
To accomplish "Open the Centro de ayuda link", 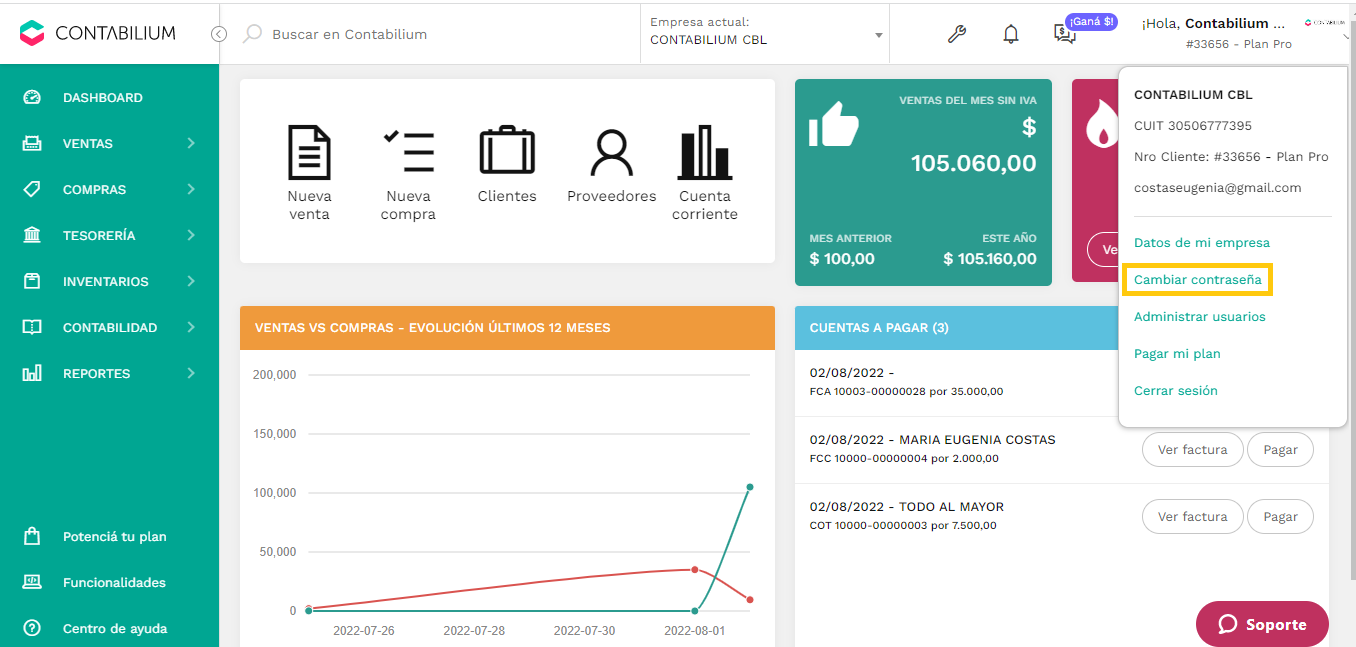I will 115,628.
